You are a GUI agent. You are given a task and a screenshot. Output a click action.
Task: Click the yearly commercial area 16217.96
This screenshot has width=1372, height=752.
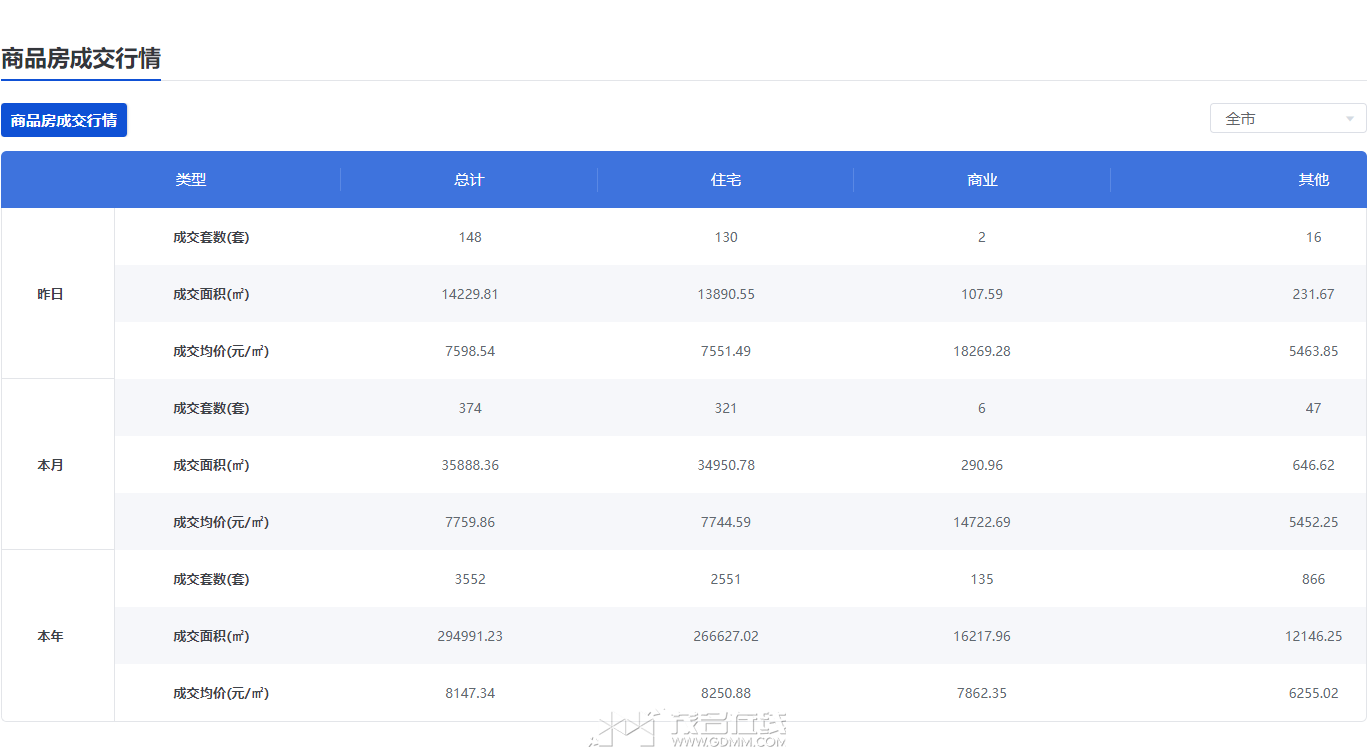pos(982,636)
